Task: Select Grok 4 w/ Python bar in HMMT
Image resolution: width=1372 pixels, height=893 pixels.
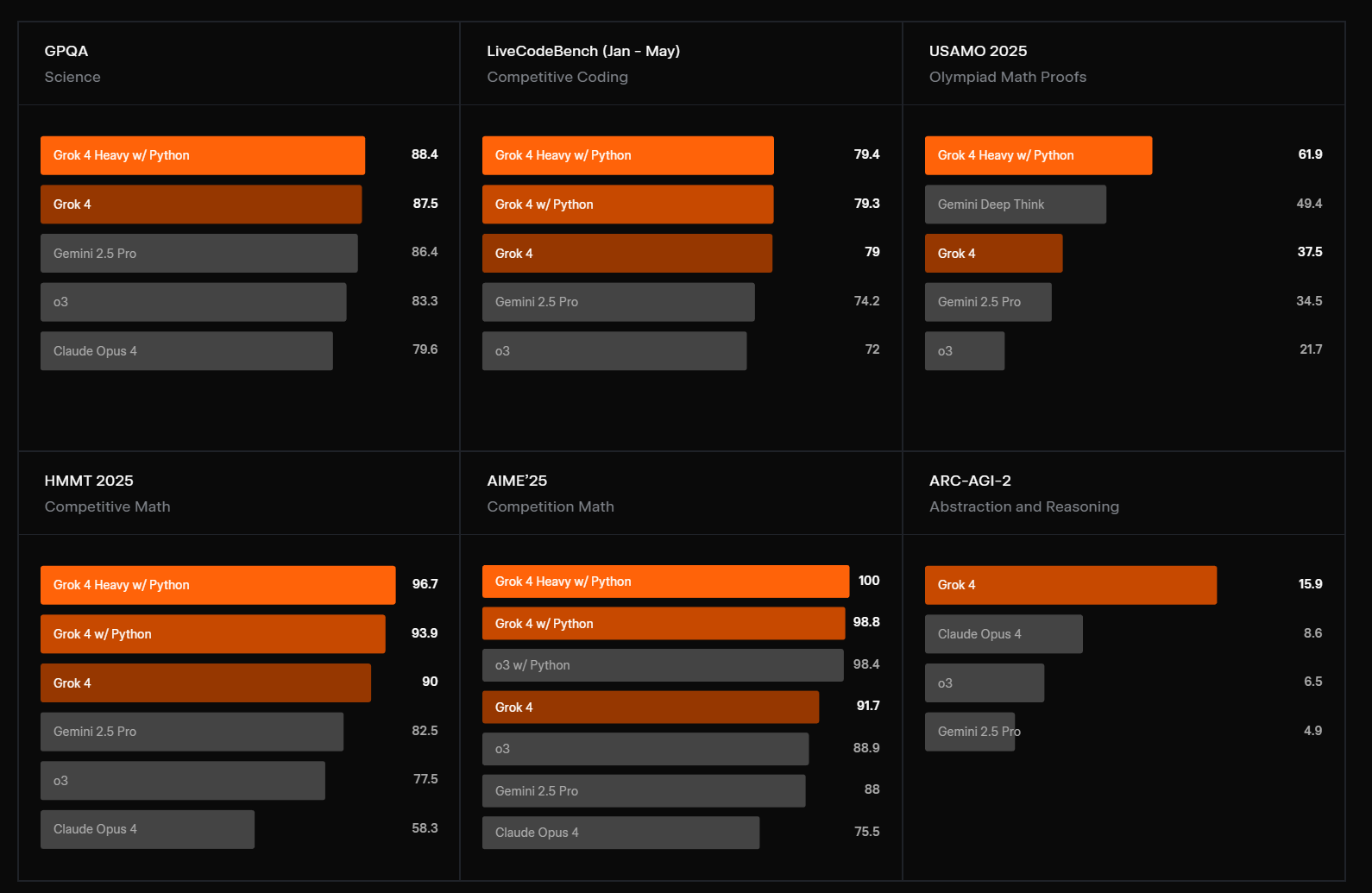Action: coord(213,634)
